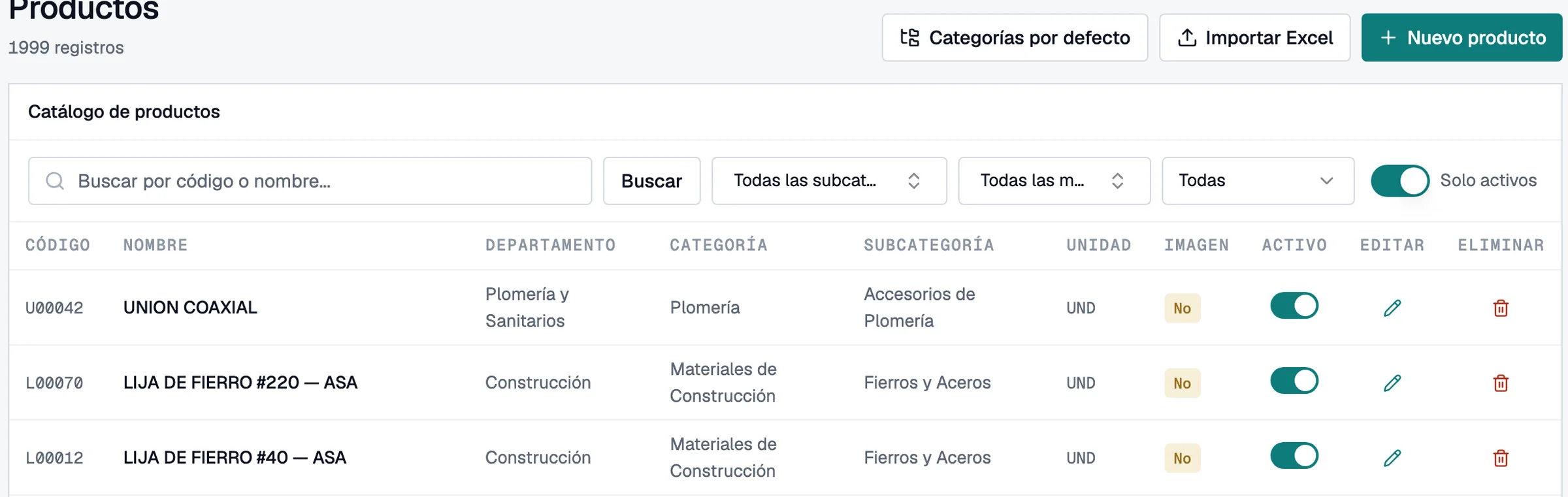Click UND unit in L00070 row
1568x497 pixels.
(1081, 383)
